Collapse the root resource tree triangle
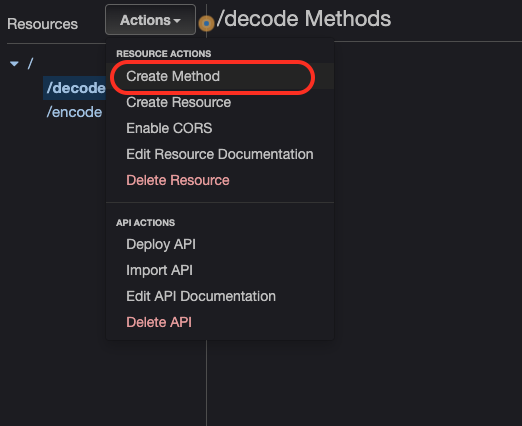522x426 pixels. 14,63
